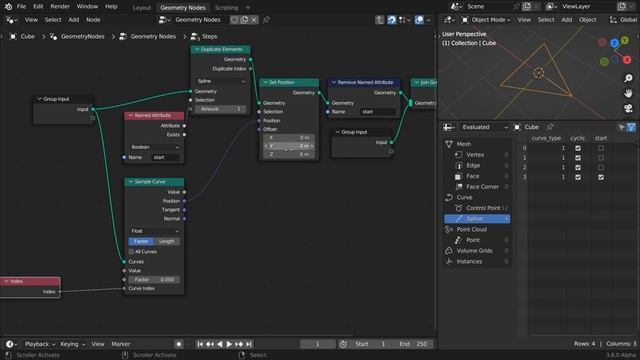
Task: Toggle camera view icon in viewport
Action: [x=628, y=108]
